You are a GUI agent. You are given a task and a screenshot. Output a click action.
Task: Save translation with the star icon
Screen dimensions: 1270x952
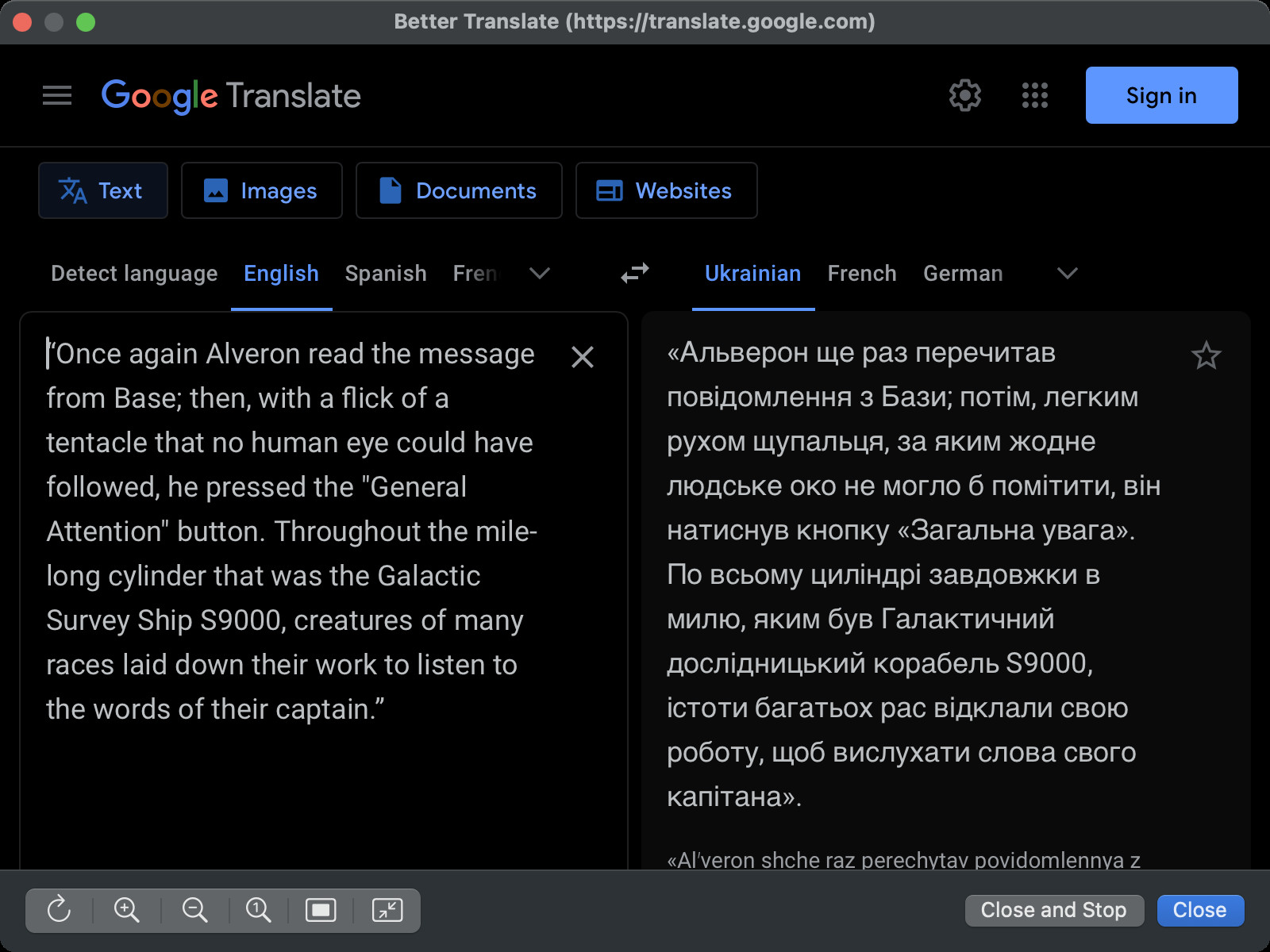[1206, 355]
